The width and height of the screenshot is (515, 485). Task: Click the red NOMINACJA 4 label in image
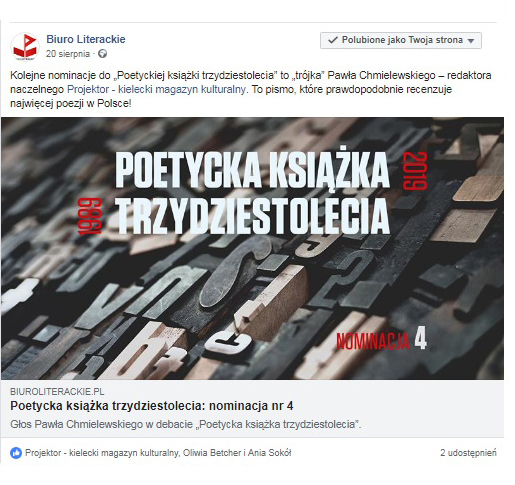pyautogui.click(x=381, y=340)
